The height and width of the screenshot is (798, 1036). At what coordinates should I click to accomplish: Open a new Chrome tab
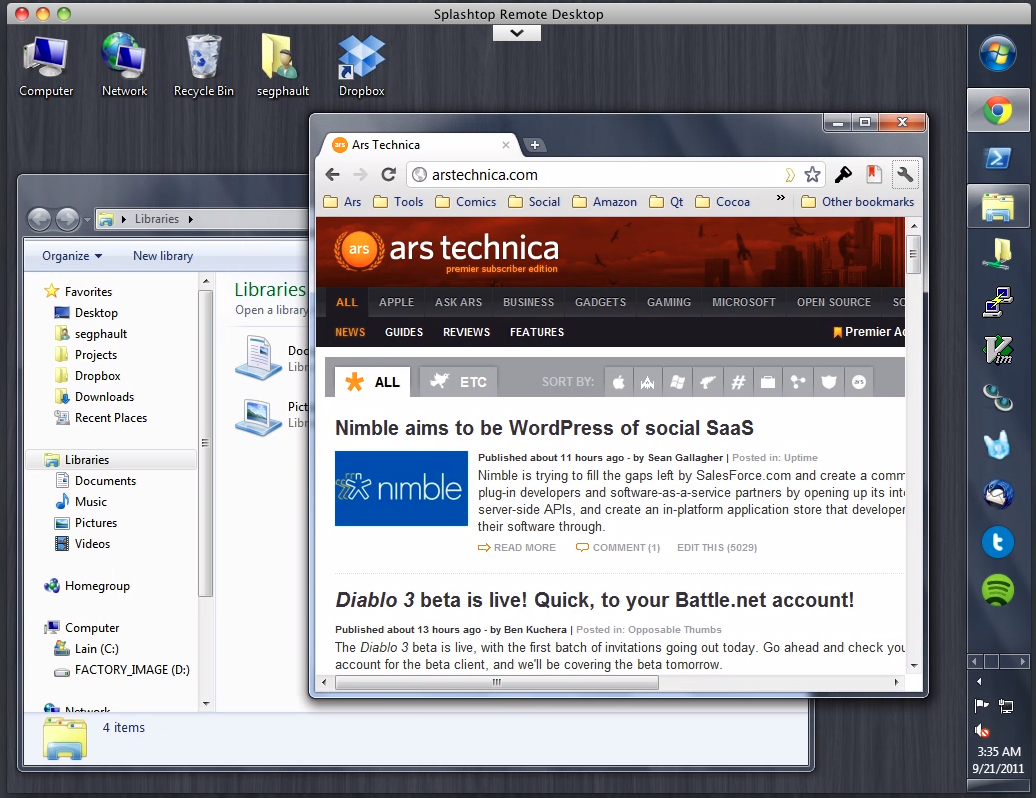[x=535, y=145]
